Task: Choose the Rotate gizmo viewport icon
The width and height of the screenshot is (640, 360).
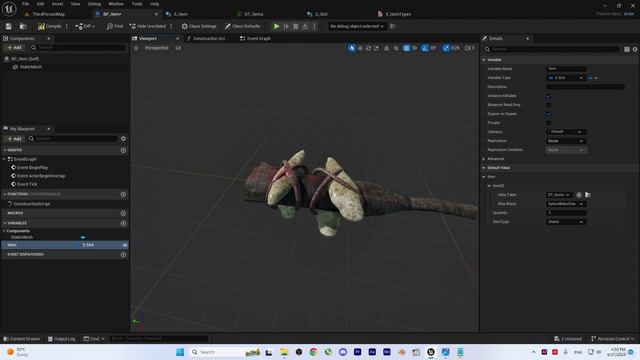Action: pos(368,48)
